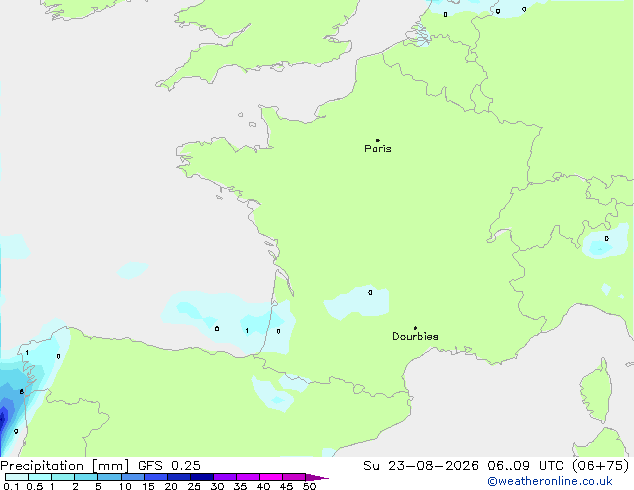
Task: Select the 1–2 mm legend swatch
Action: click(63, 477)
